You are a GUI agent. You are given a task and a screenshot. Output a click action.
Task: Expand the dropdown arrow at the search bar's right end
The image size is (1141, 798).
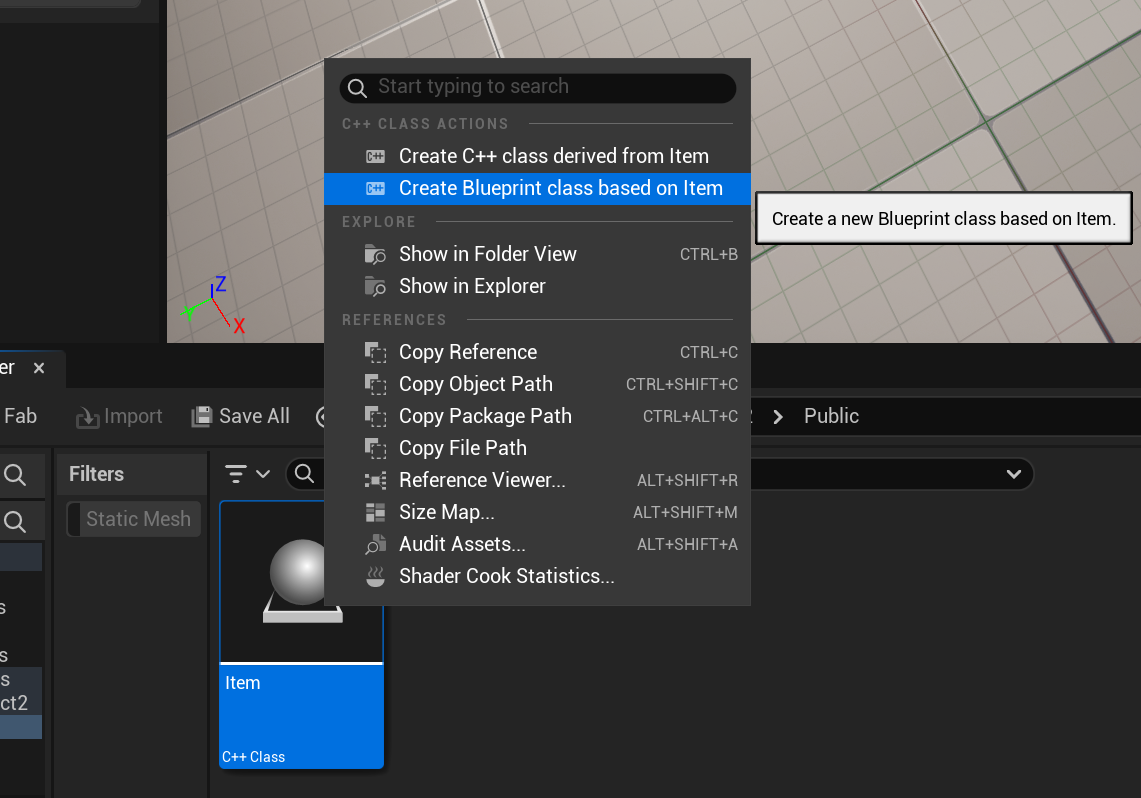pyautogui.click(x=1014, y=474)
